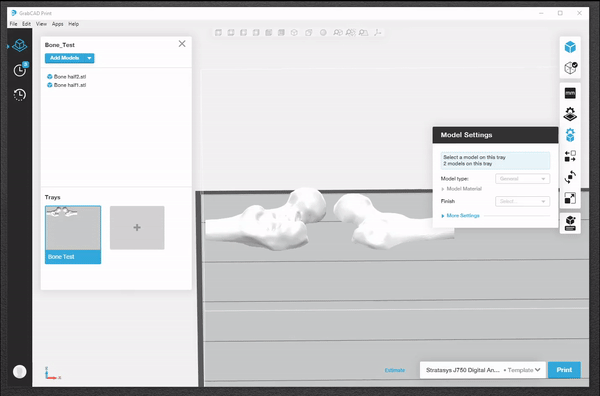Screen dimensions: 600x396
Task: Open the Finish Select dropdown
Action: (522, 201)
